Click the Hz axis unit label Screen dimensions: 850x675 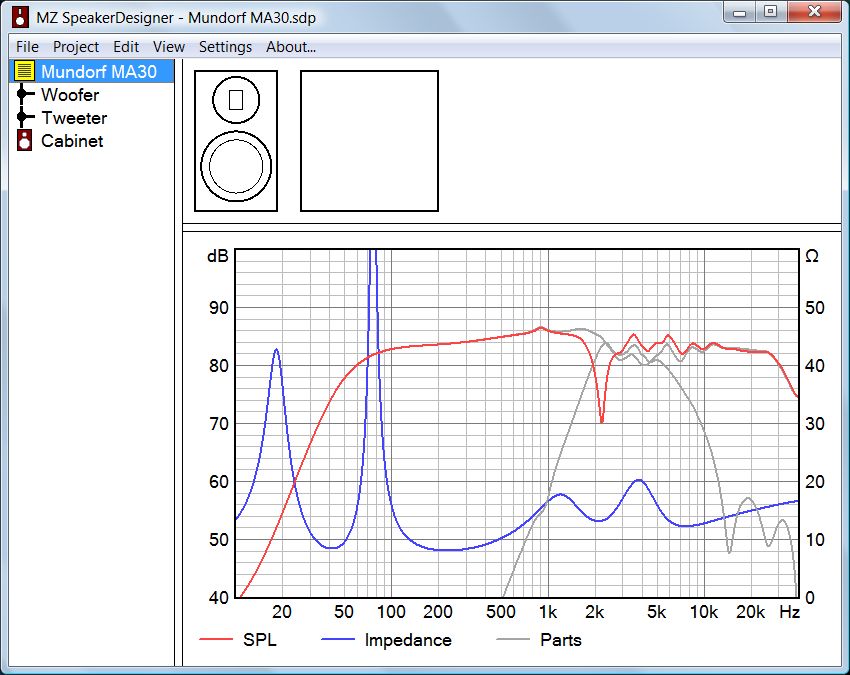click(x=789, y=612)
